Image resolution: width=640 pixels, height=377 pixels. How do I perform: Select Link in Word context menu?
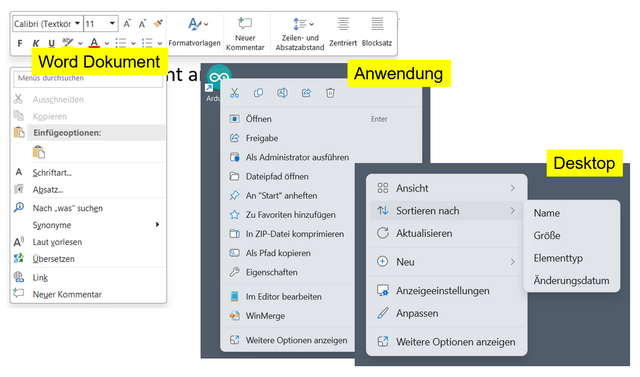coord(40,277)
